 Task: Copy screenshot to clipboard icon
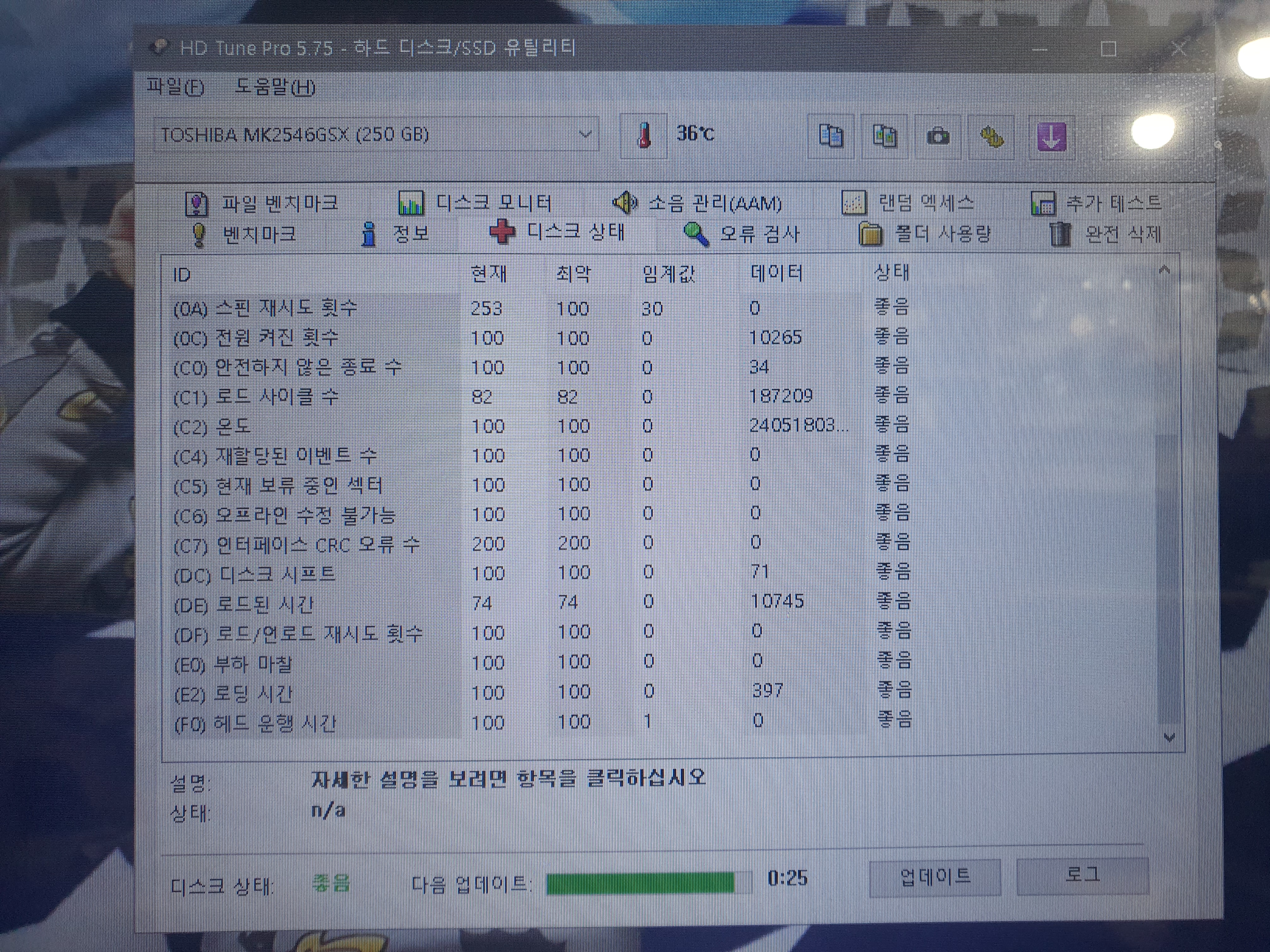coord(884,137)
